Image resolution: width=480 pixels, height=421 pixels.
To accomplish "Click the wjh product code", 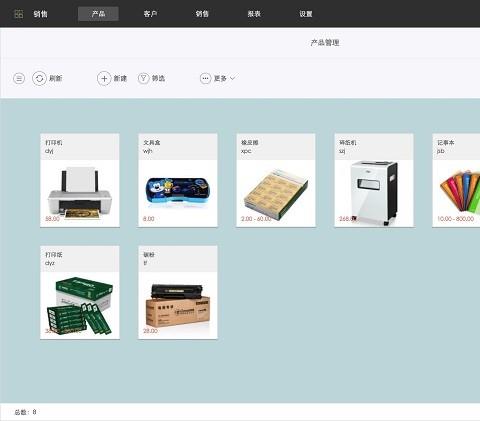I will point(148,151).
